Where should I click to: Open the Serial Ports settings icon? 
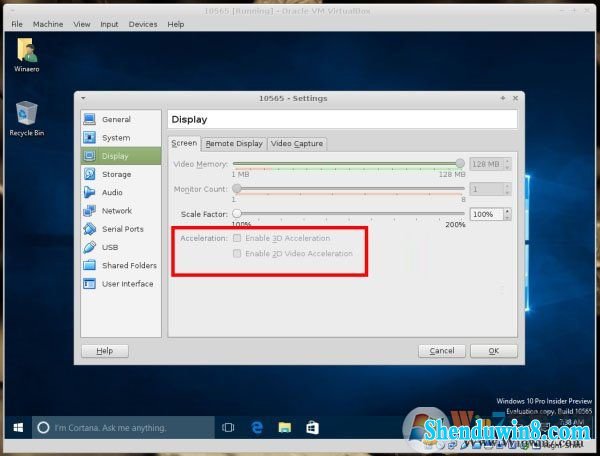tap(90, 229)
